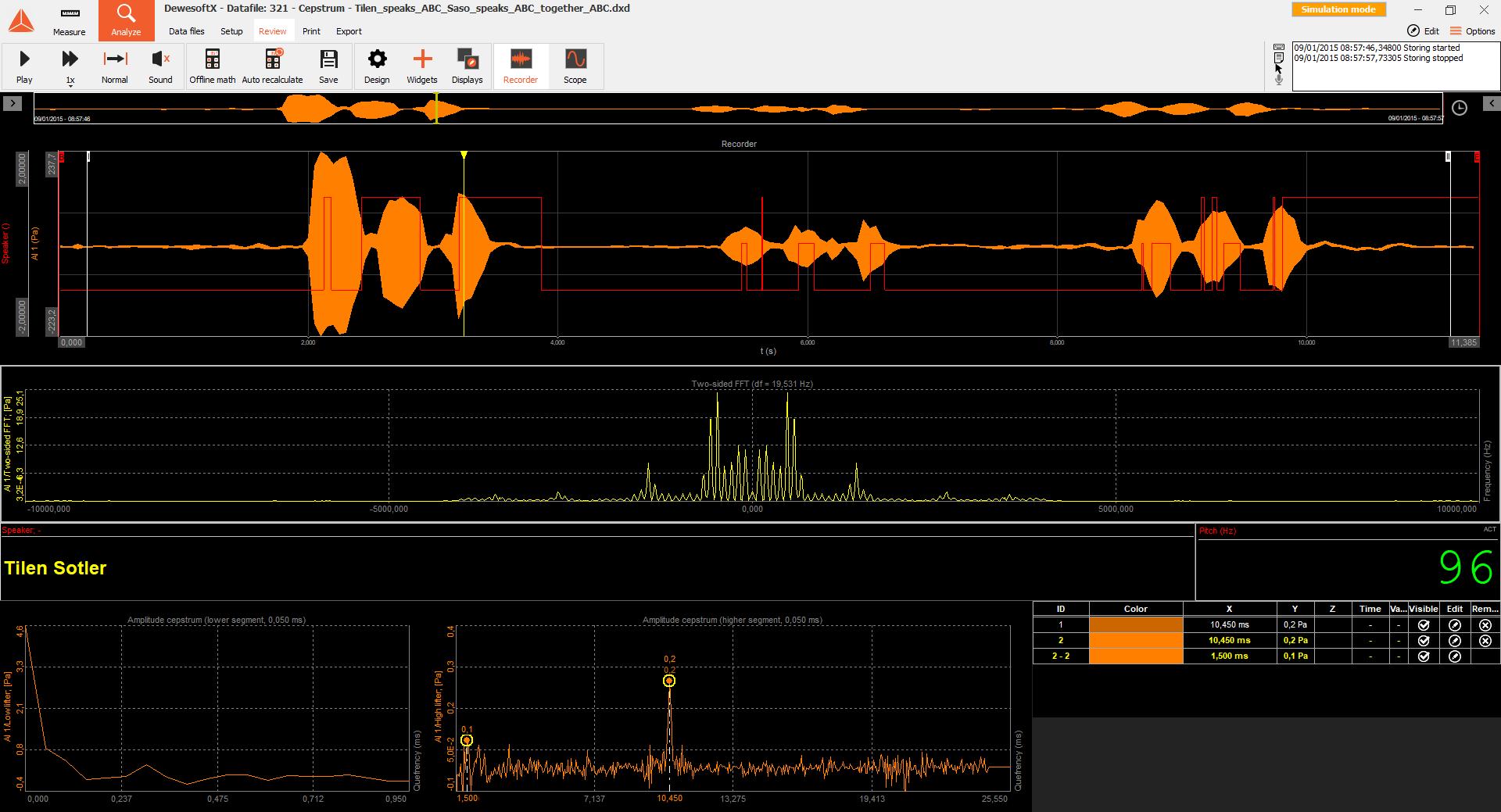
Task: Toggle visibility of marker 2 - 2
Action: tap(1423, 656)
